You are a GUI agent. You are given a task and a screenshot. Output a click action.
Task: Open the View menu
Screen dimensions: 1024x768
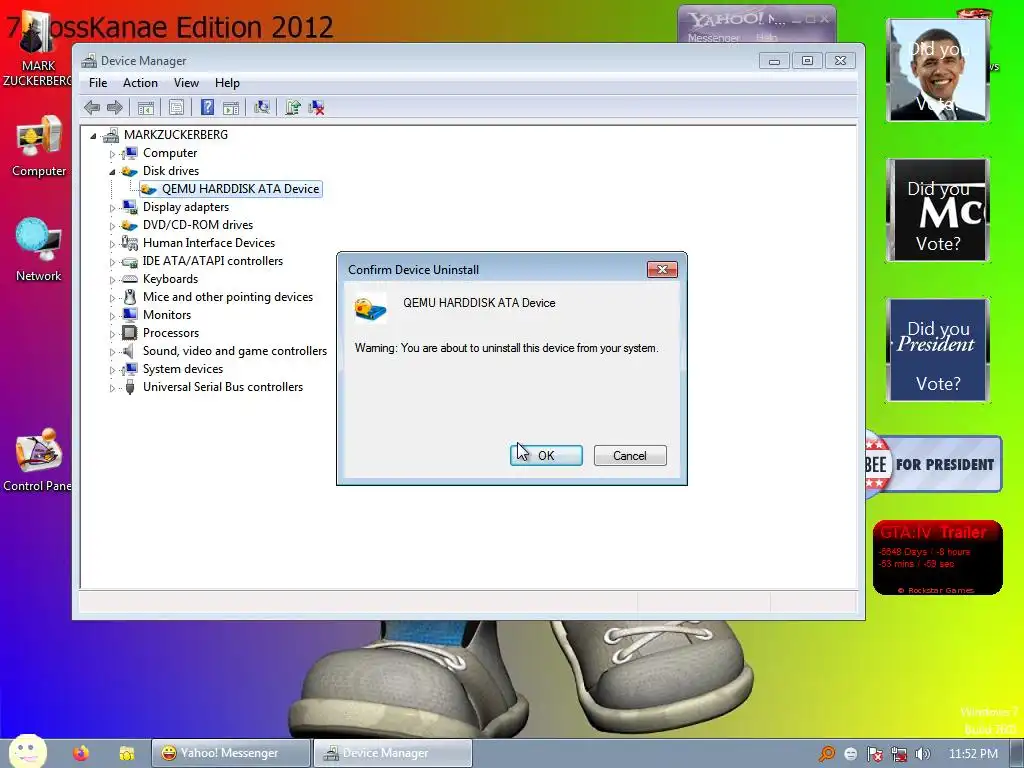(x=186, y=83)
